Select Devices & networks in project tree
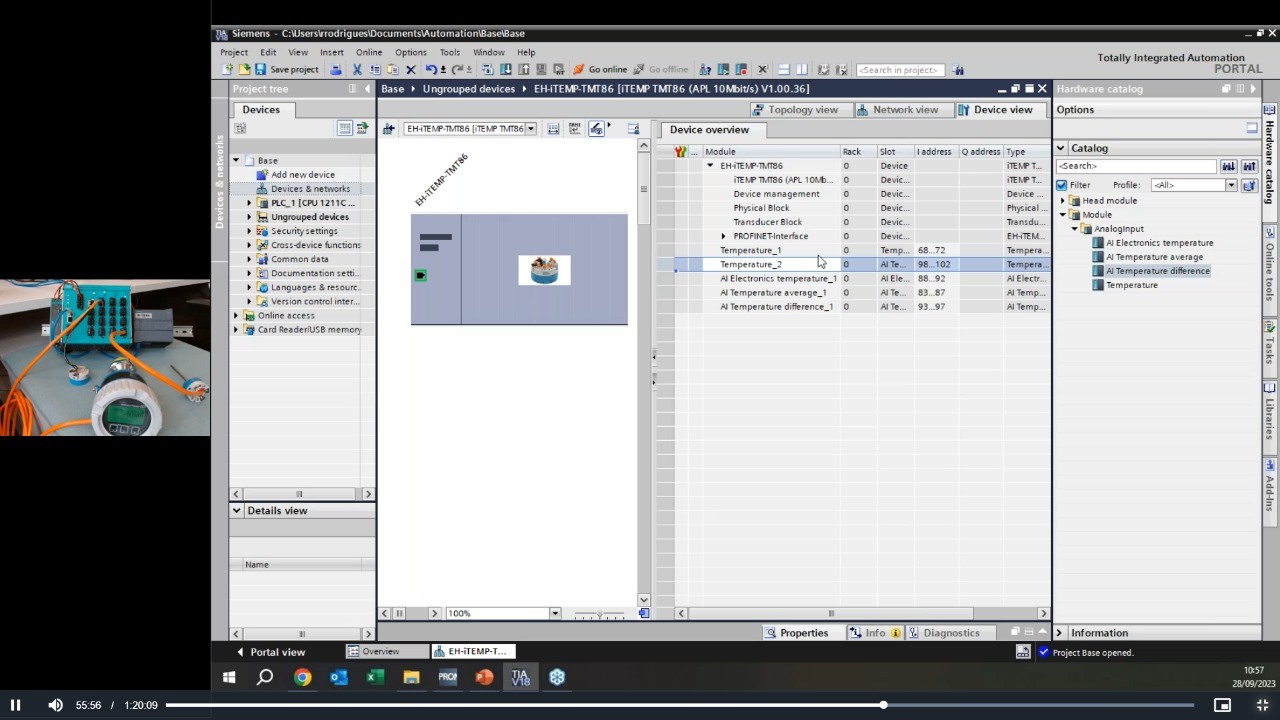Screen dimensions: 1280x720 pos(310,189)
